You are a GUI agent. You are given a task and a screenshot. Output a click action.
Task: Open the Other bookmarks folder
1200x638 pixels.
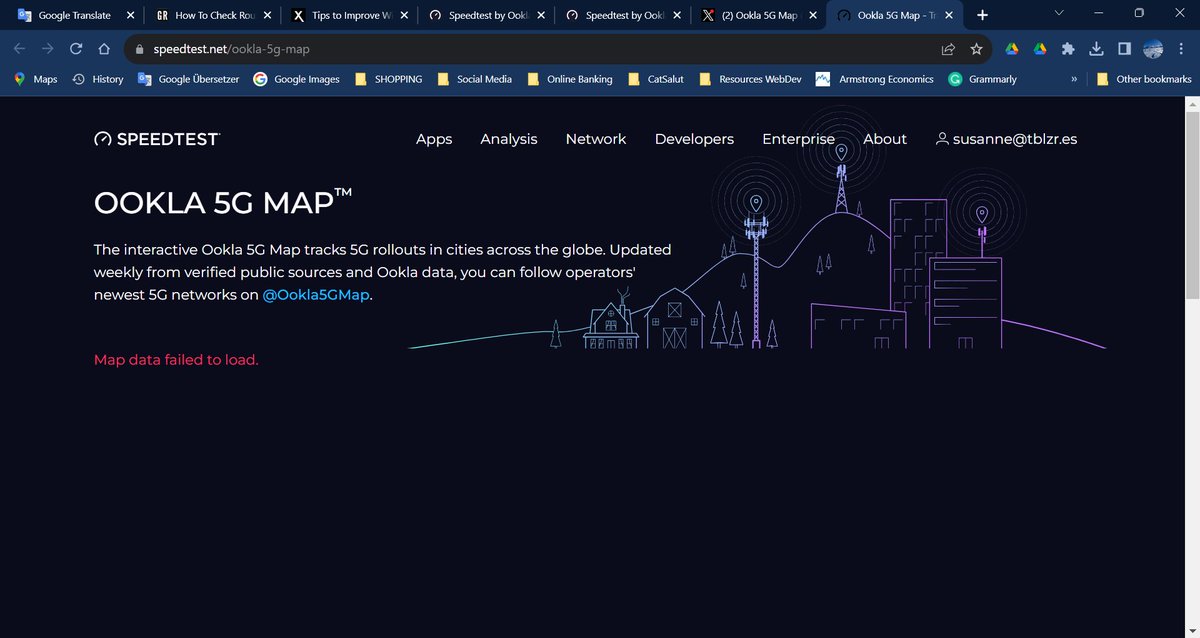(1144, 79)
